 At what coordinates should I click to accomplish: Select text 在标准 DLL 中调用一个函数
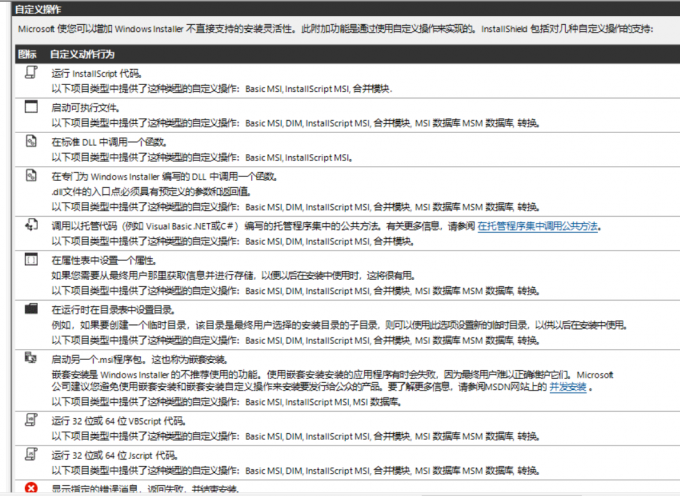109,142
